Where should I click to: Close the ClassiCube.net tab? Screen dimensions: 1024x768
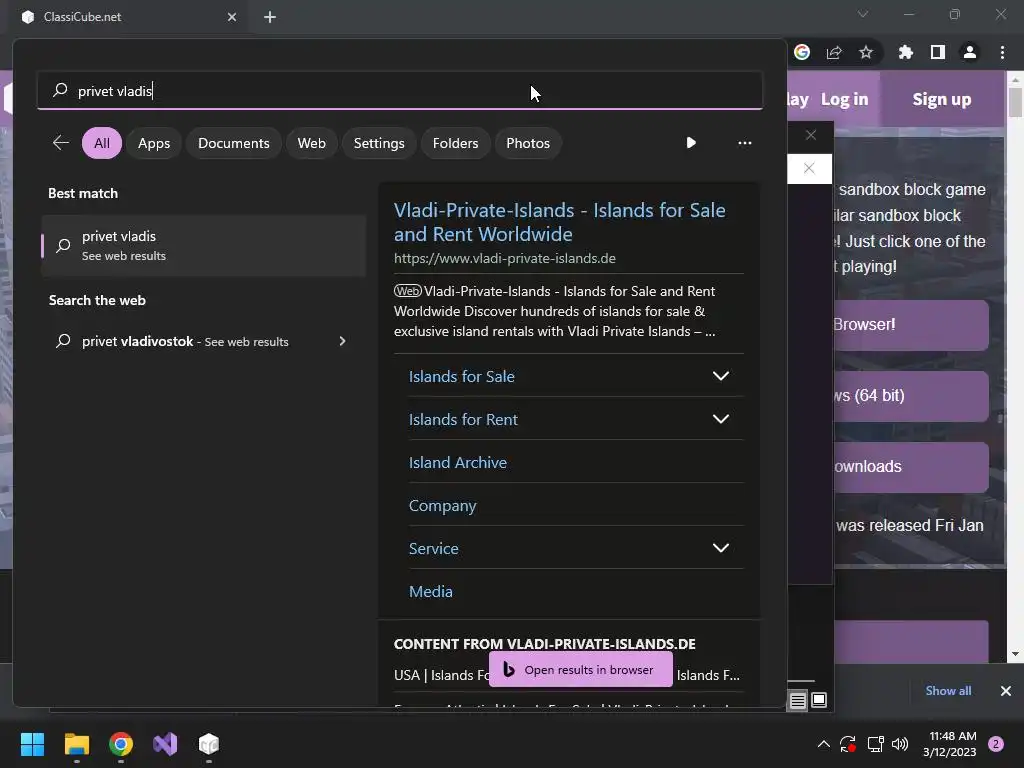pos(232,17)
